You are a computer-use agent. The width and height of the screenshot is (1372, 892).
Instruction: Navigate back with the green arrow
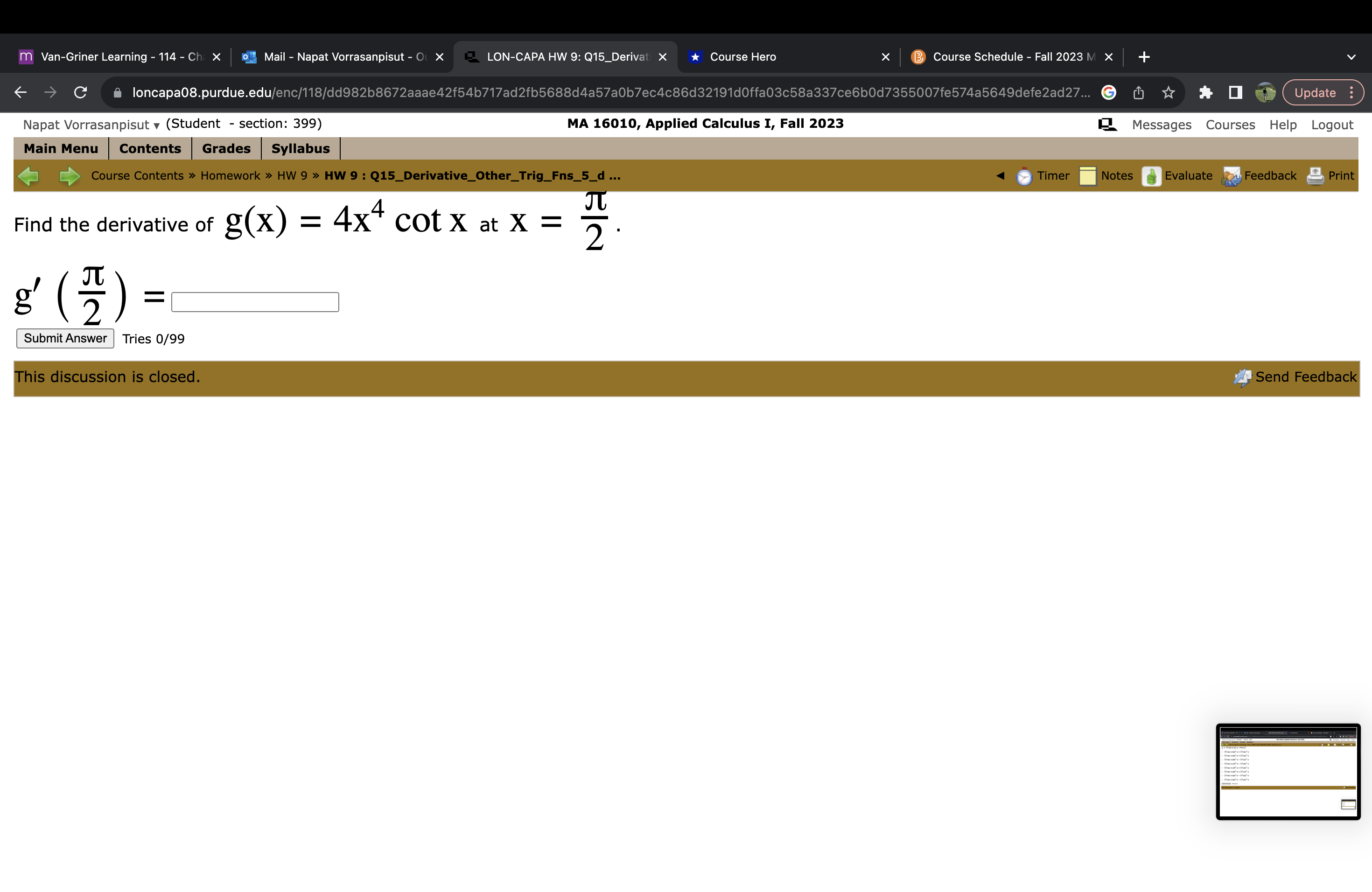click(29, 176)
